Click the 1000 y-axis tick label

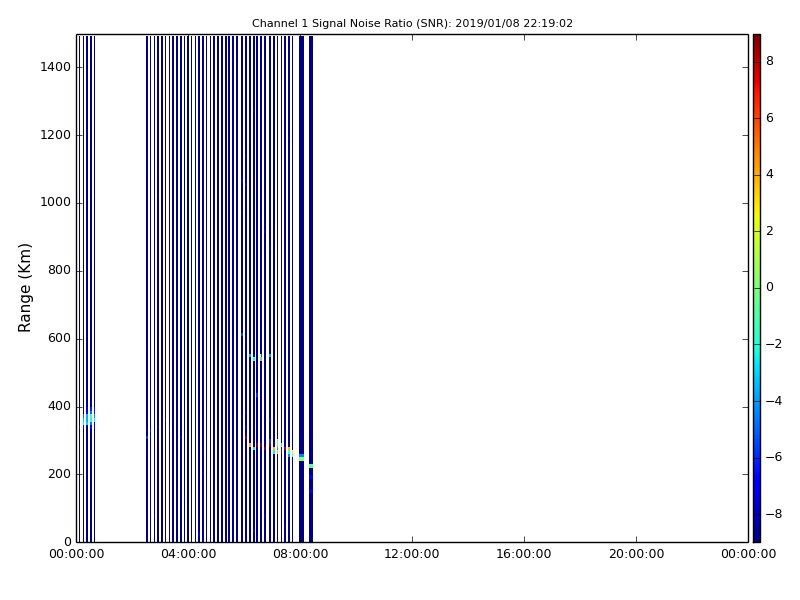pyautogui.click(x=56, y=203)
